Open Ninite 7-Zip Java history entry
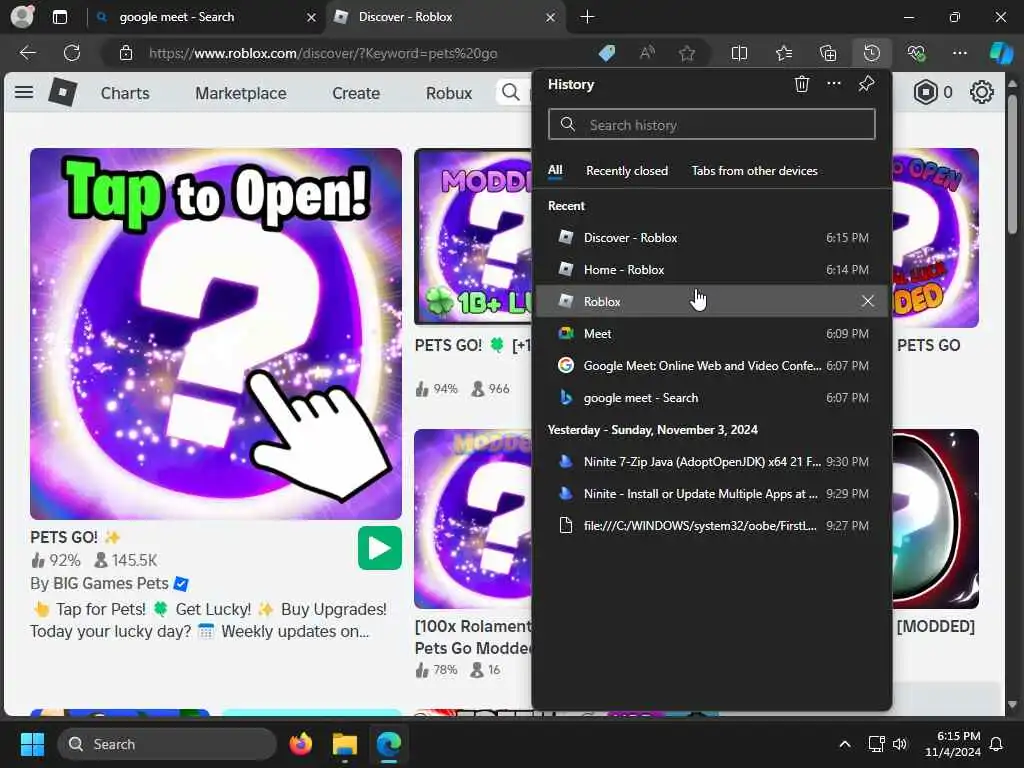This screenshot has width=1024, height=768. click(x=712, y=462)
